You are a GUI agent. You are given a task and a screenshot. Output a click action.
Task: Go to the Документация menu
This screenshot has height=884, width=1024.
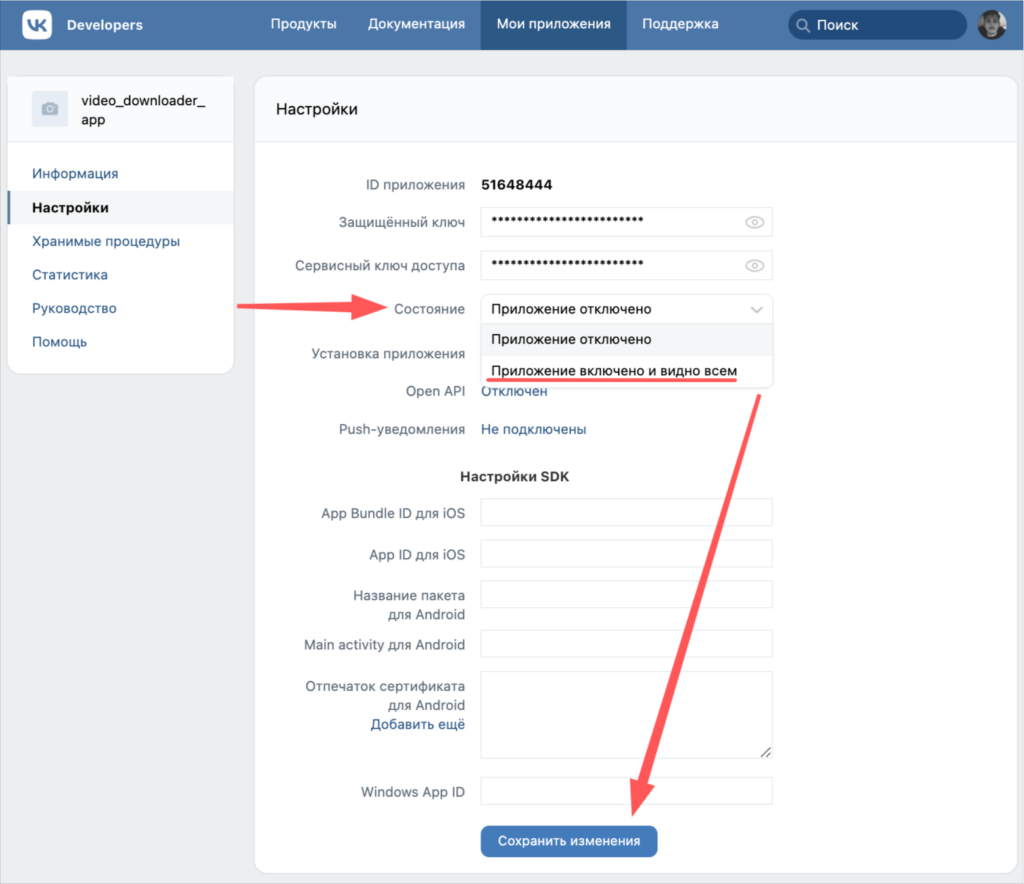[416, 24]
